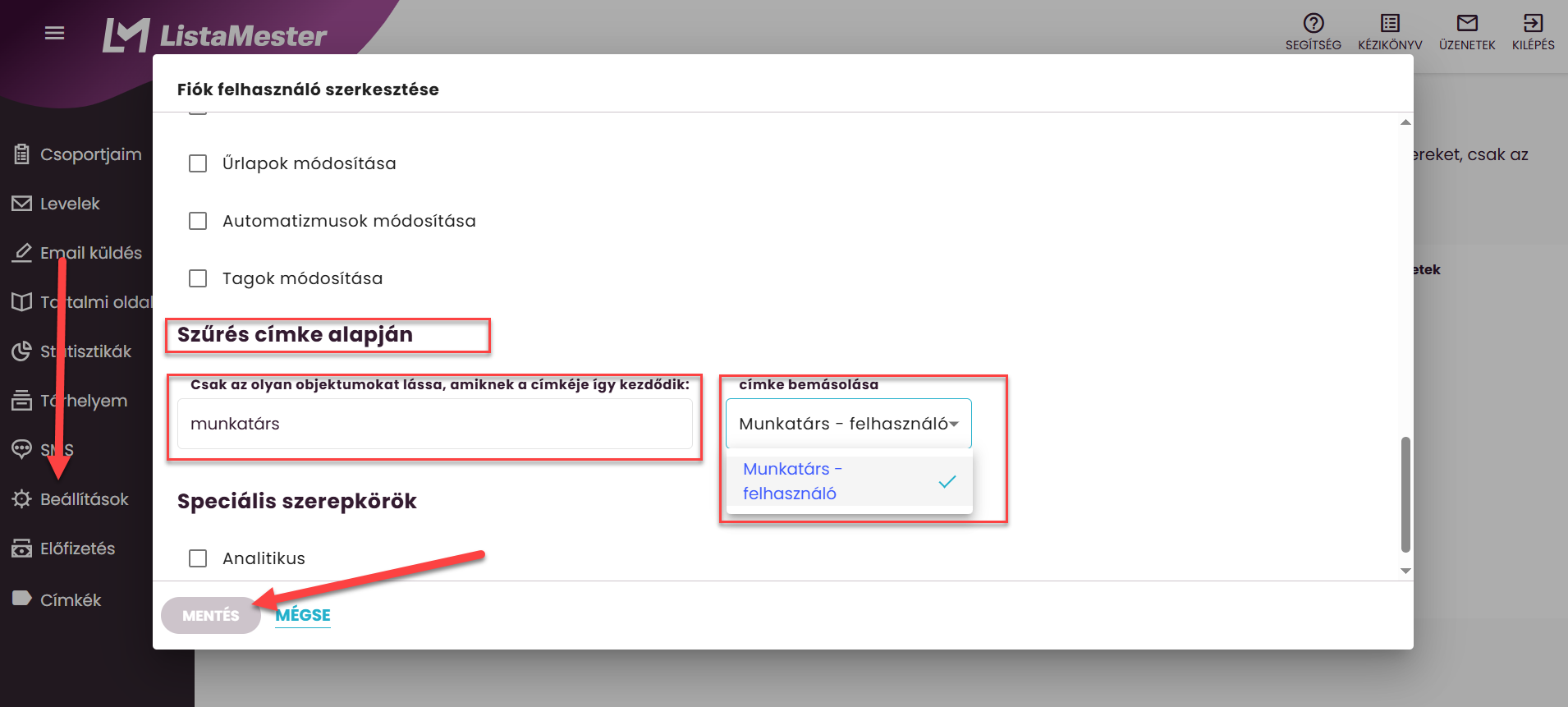Go to Előfizetés menu item
Image resolution: width=1568 pixels, height=707 pixels.
coord(78,549)
